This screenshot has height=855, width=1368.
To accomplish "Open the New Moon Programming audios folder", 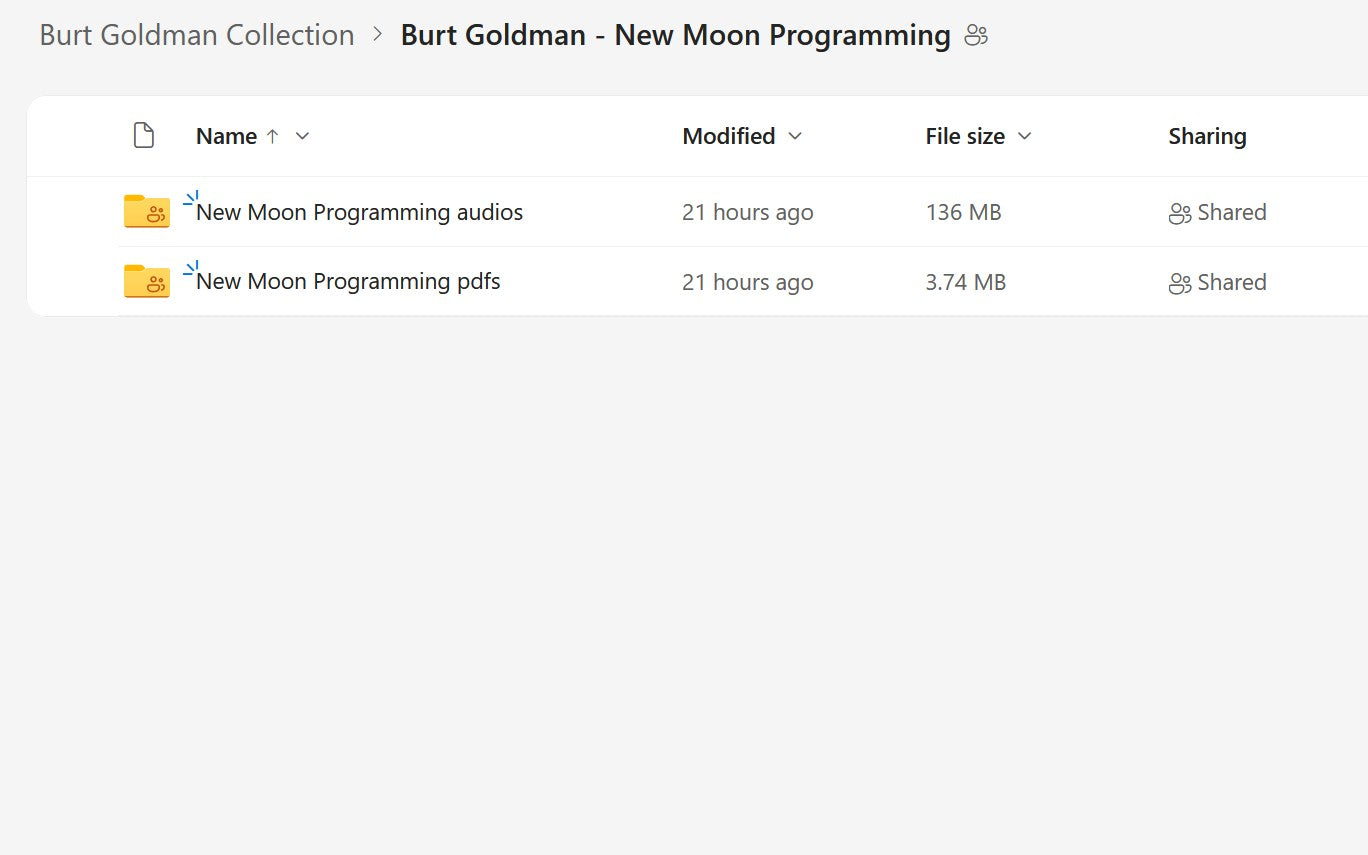I will point(359,212).
